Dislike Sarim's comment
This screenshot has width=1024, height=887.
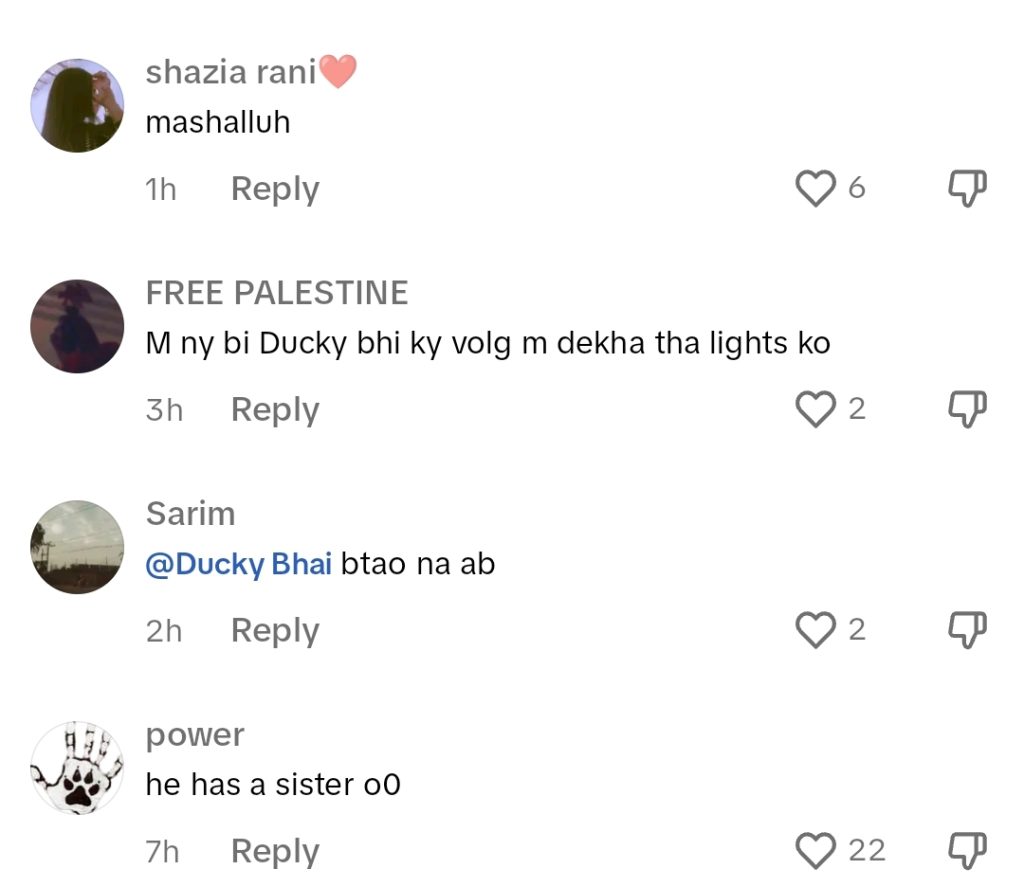click(967, 630)
